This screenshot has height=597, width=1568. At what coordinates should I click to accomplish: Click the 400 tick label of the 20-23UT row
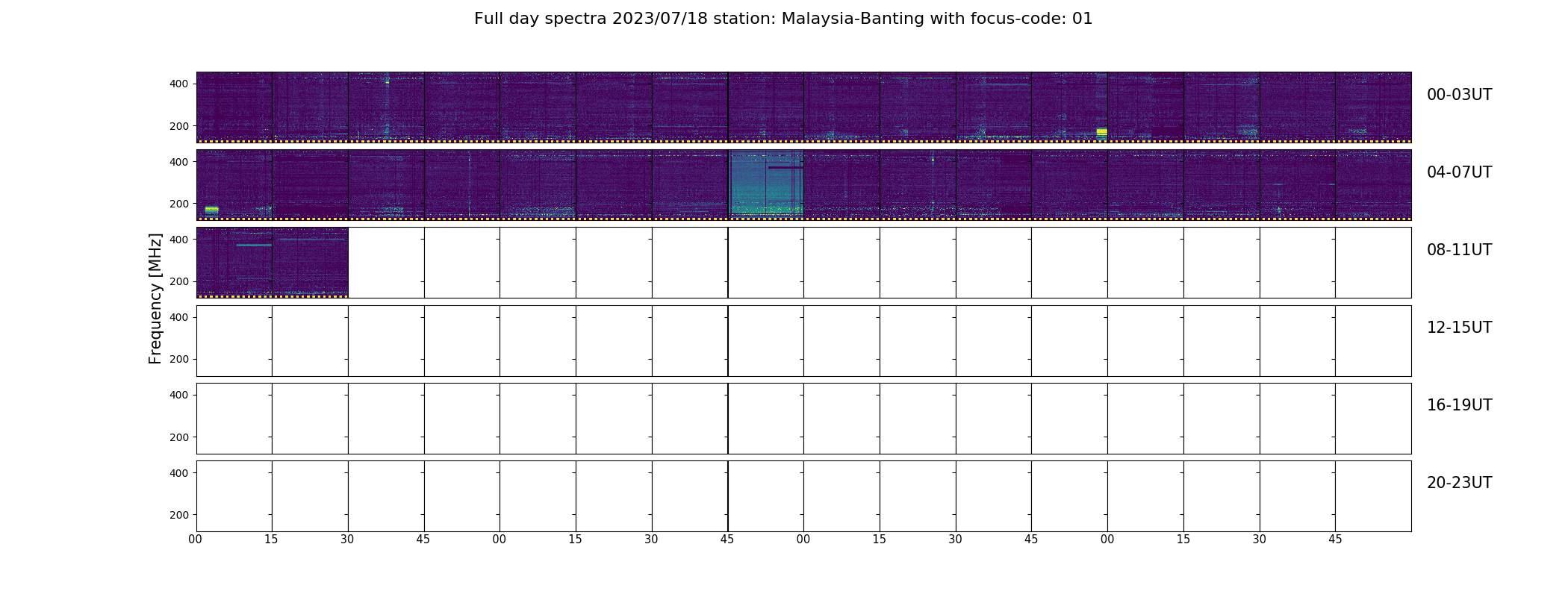(x=179, y=472)
